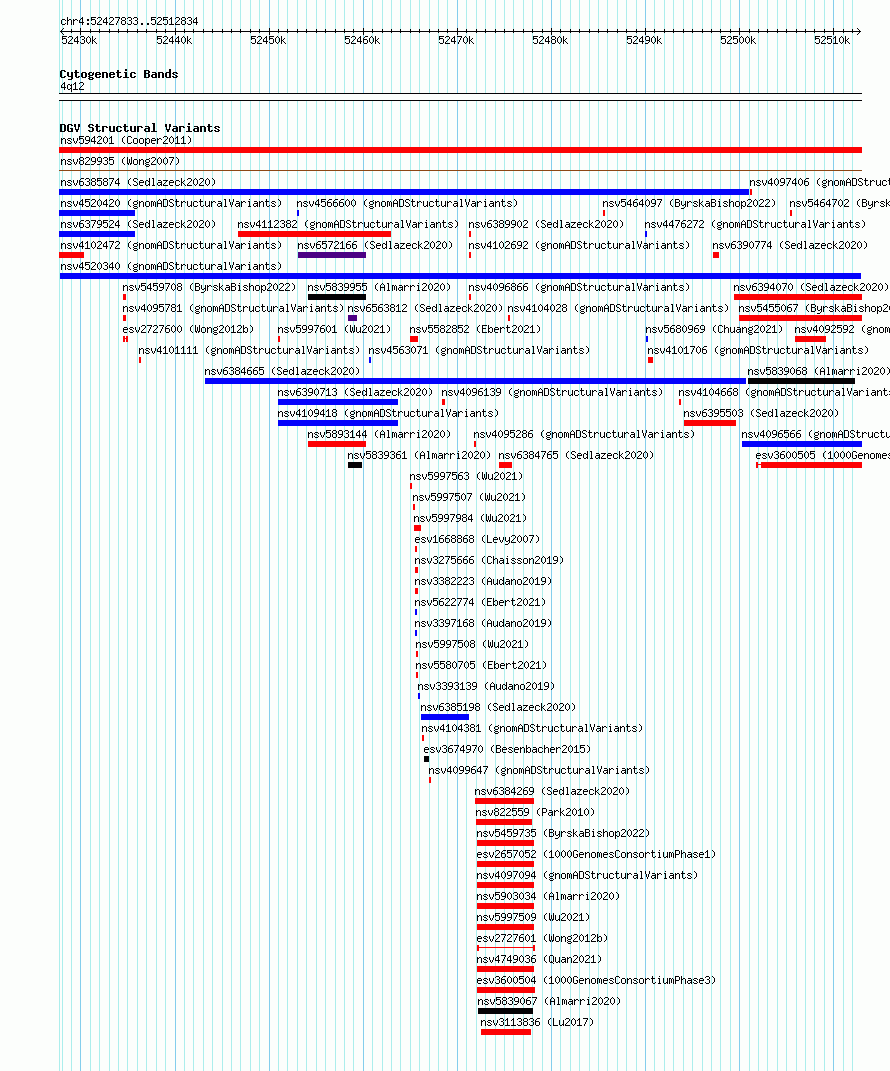Open nsv5622774 (Ebert2021) label
The width and height of the screenshot is (890, 1071).
point(481,602)
